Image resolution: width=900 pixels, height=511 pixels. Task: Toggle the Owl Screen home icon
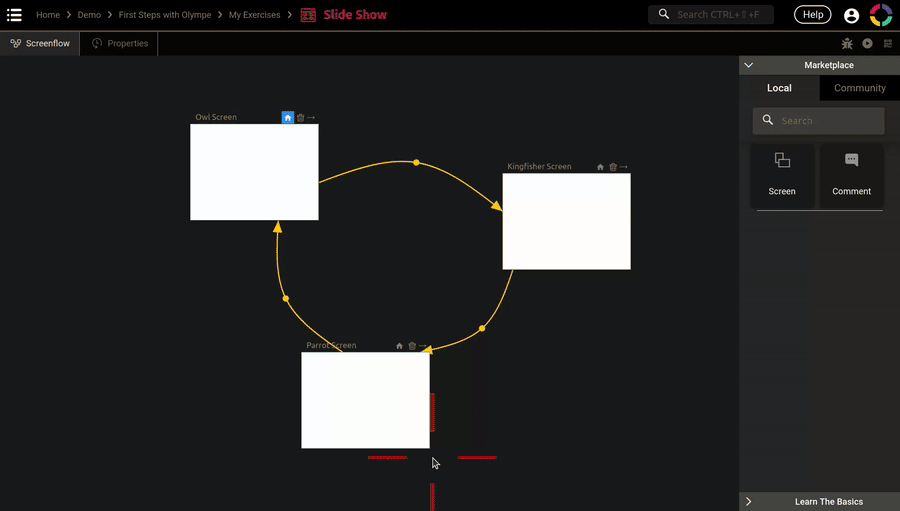coord(288,118)
